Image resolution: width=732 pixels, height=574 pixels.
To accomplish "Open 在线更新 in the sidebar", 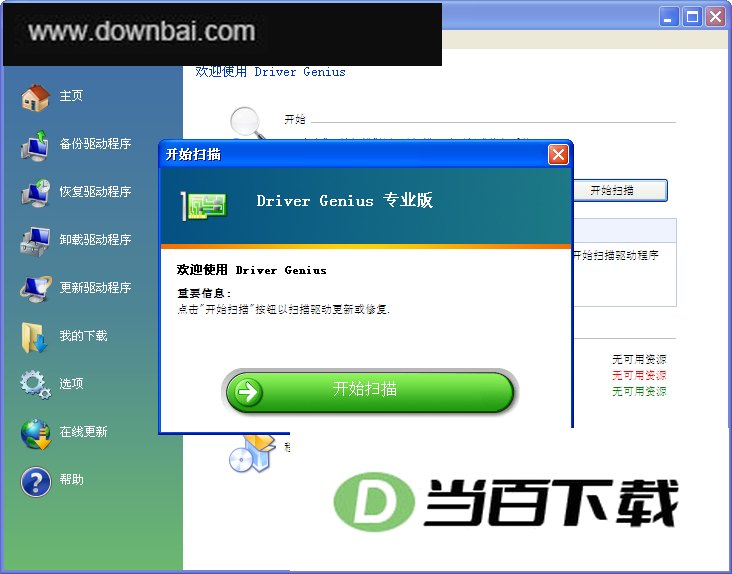I will 83,432.
